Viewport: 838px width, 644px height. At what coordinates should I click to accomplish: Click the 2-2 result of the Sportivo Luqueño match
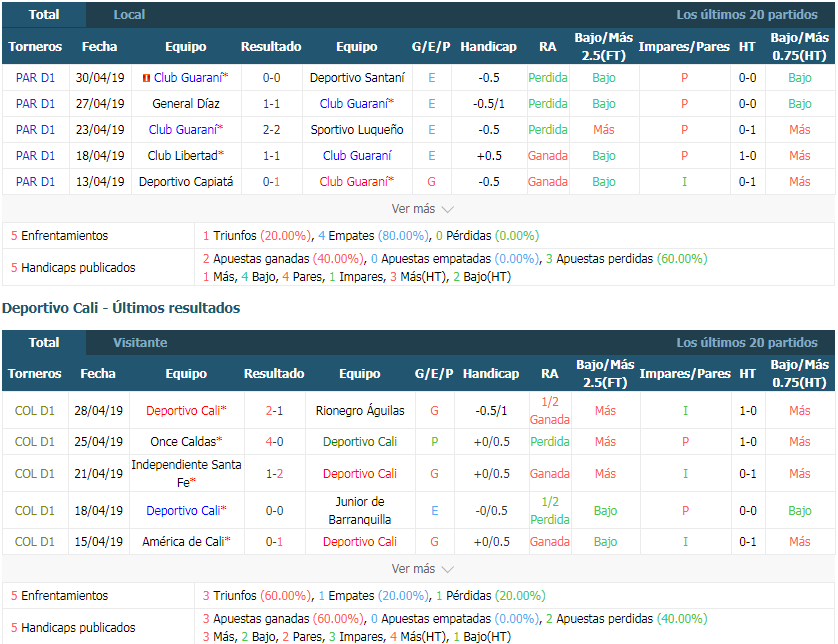coord(271,130)
